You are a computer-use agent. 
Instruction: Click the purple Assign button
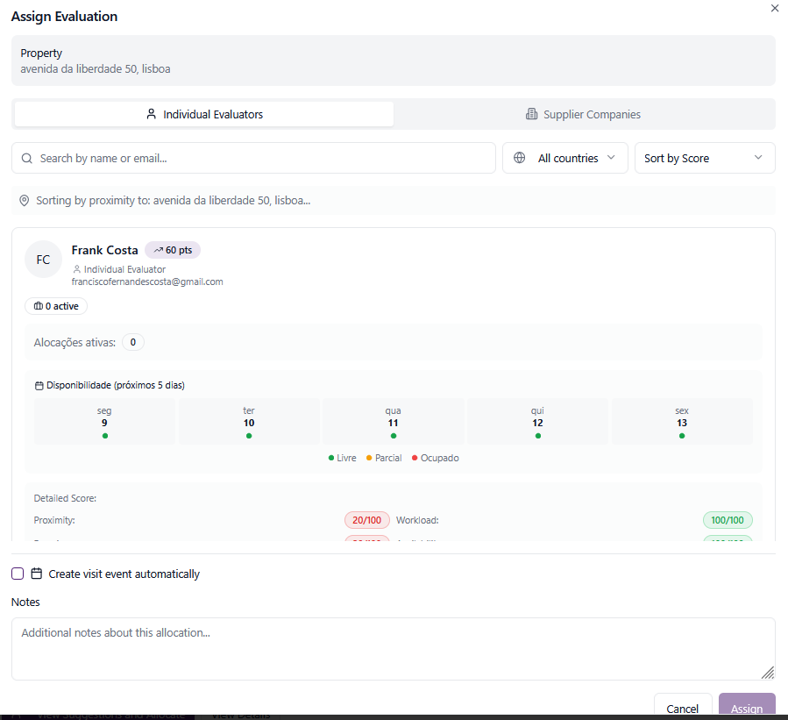746,707
